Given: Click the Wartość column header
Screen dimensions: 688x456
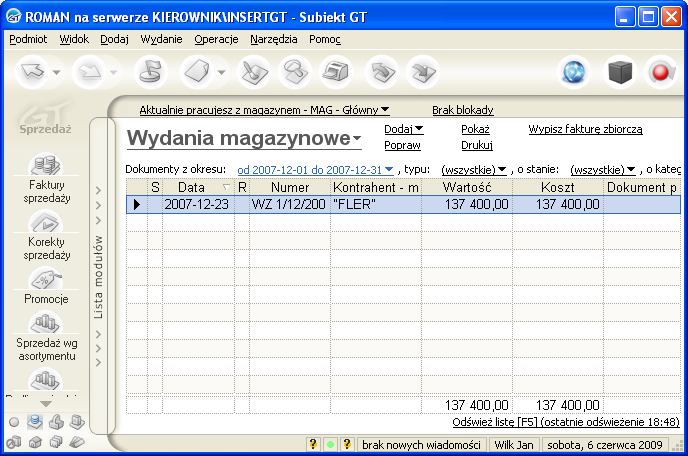Looking at the screenshot, I should (x=467, y=187).
